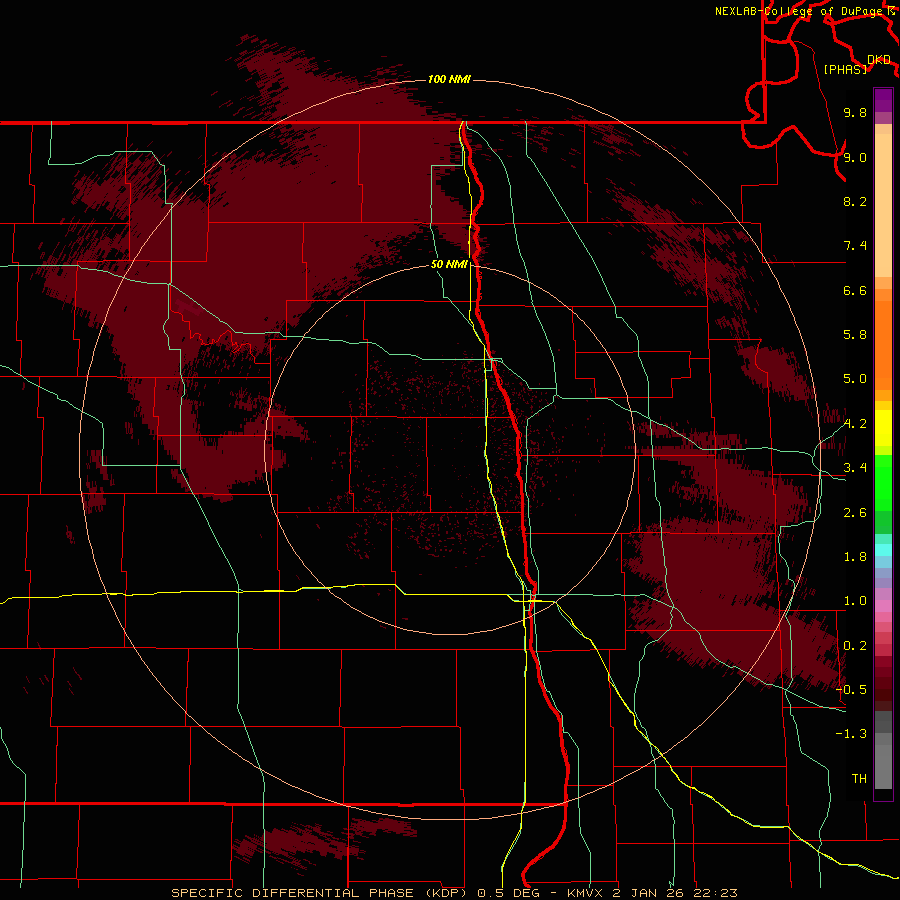The image size is (900, 900).
Task: Select the NEXLAB-College of DuPage credit text
Action: (x=800, y=11)
